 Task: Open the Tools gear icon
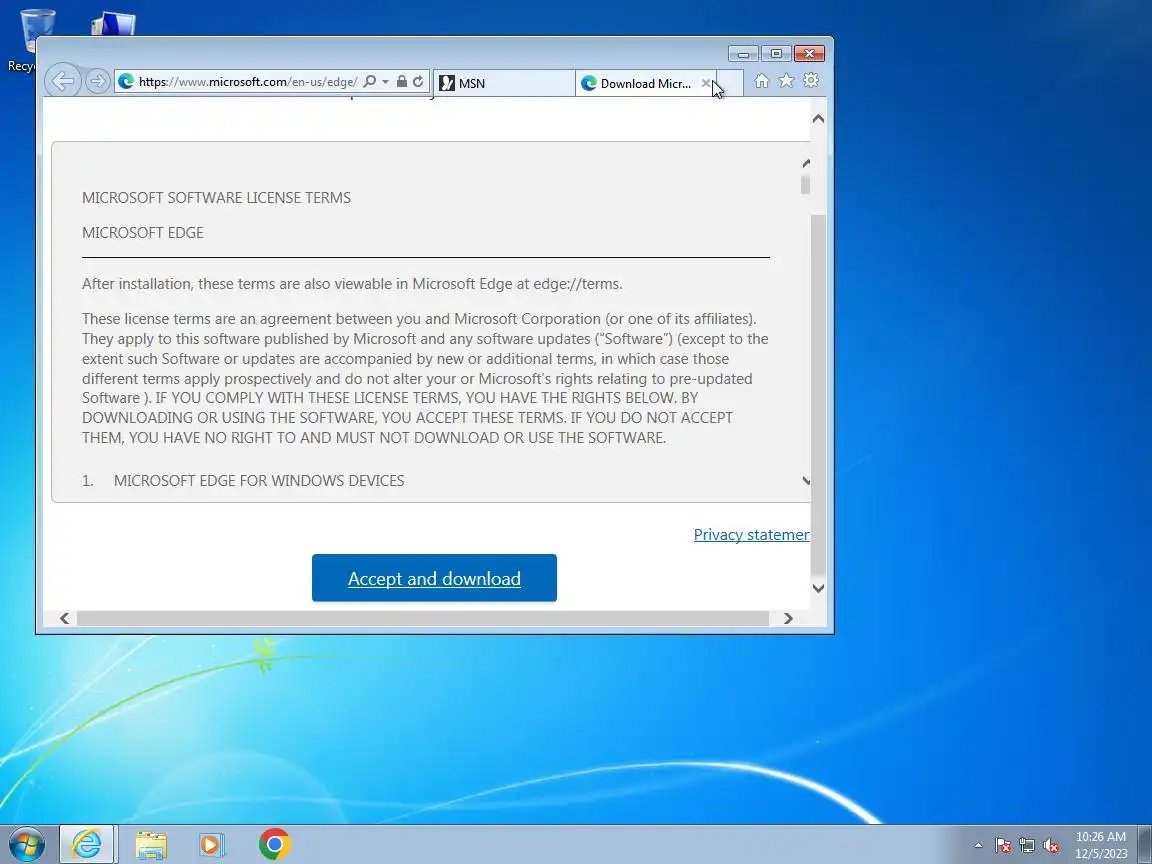coord(811,81)
